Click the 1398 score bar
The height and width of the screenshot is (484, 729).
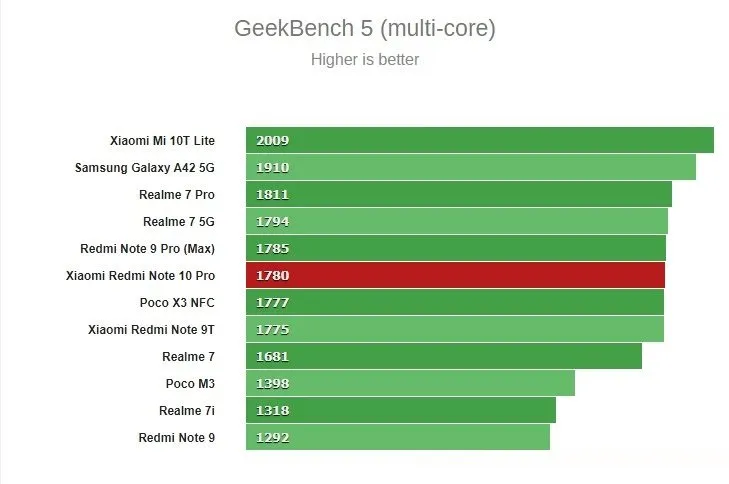[410, 383]
